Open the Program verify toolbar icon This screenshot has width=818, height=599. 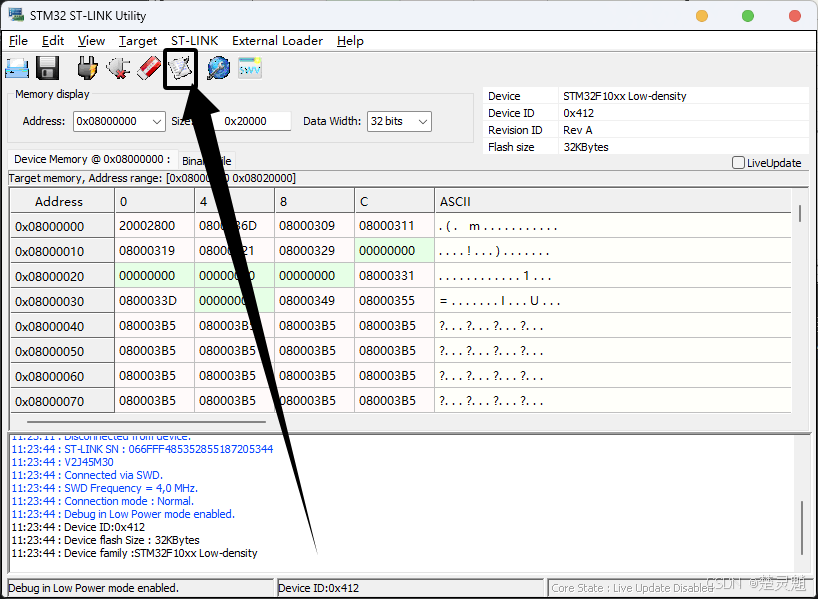click(x=181, y=68)
